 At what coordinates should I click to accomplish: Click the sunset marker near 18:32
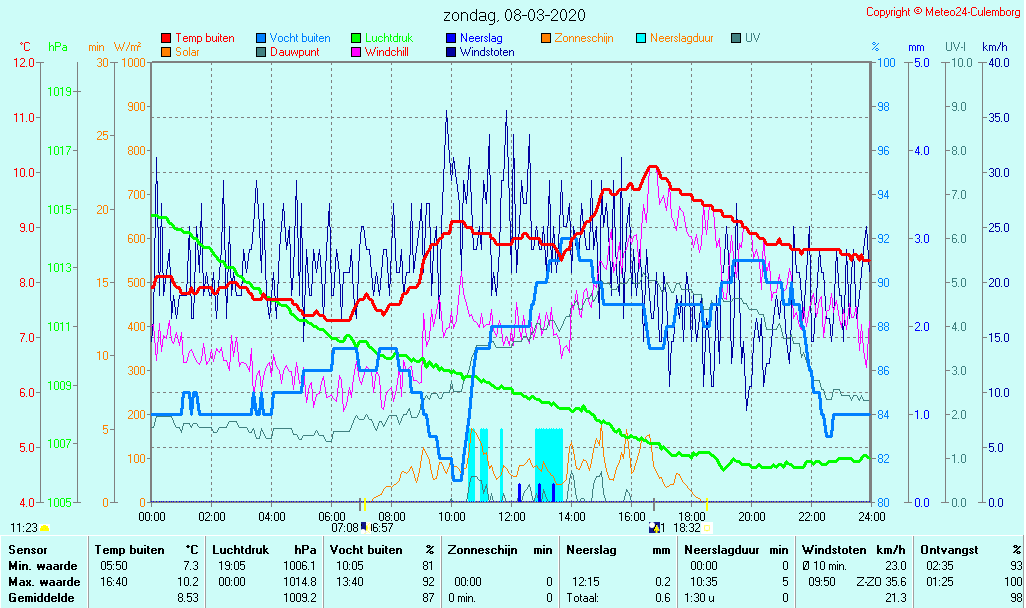[x=707, y=527]
